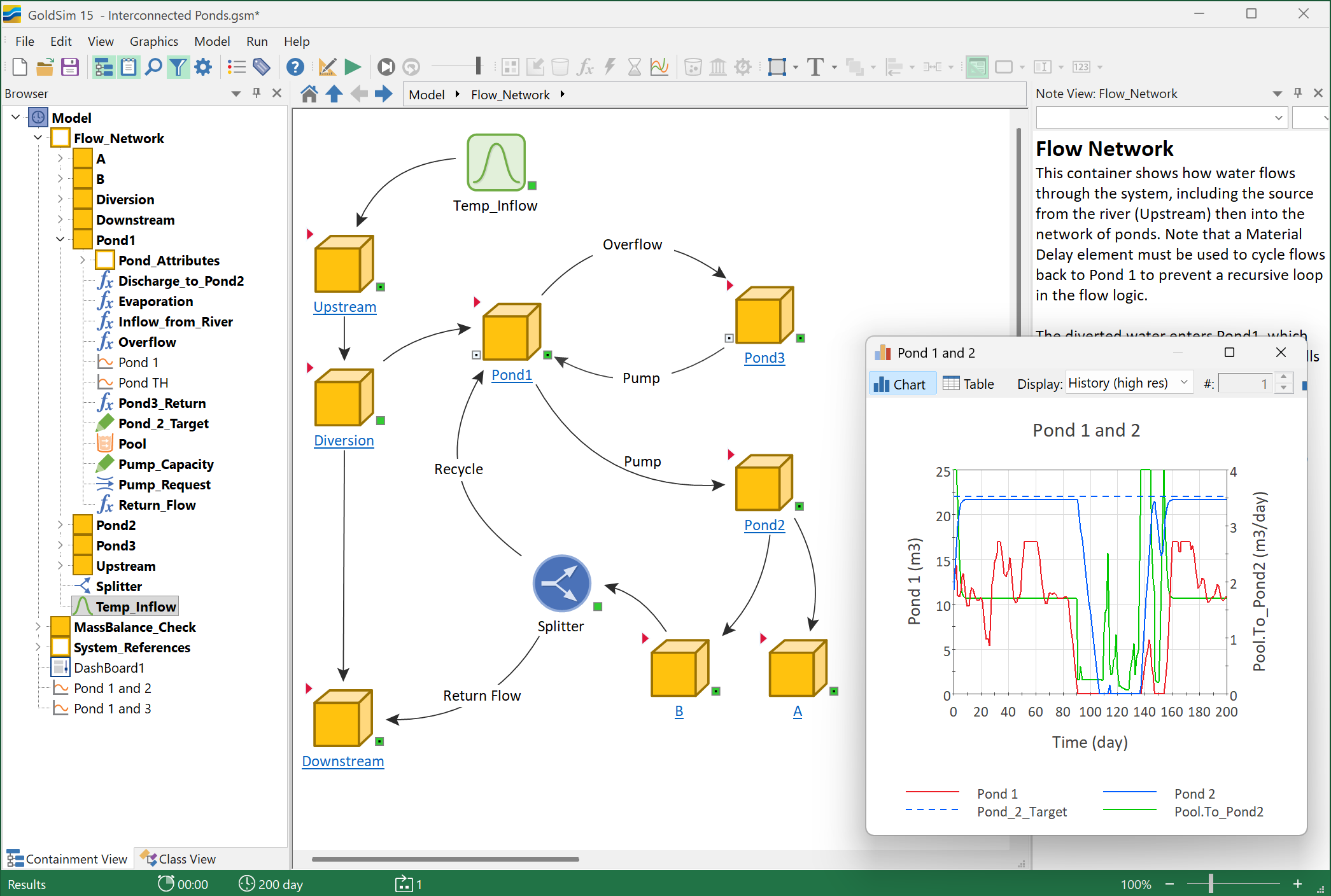Click the Text tool T icon
This screenshot has height=896, width=1331.
[x=815, y=67]
